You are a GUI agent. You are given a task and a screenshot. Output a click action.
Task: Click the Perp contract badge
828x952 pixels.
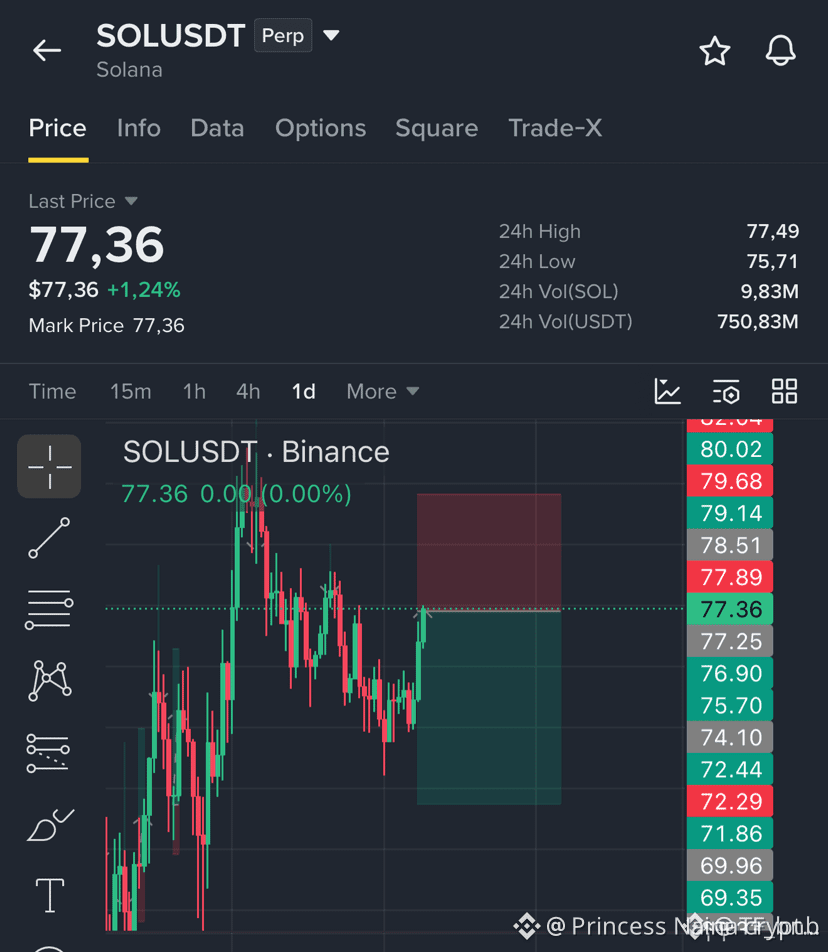pyautogui.click(x=283, y=35)
